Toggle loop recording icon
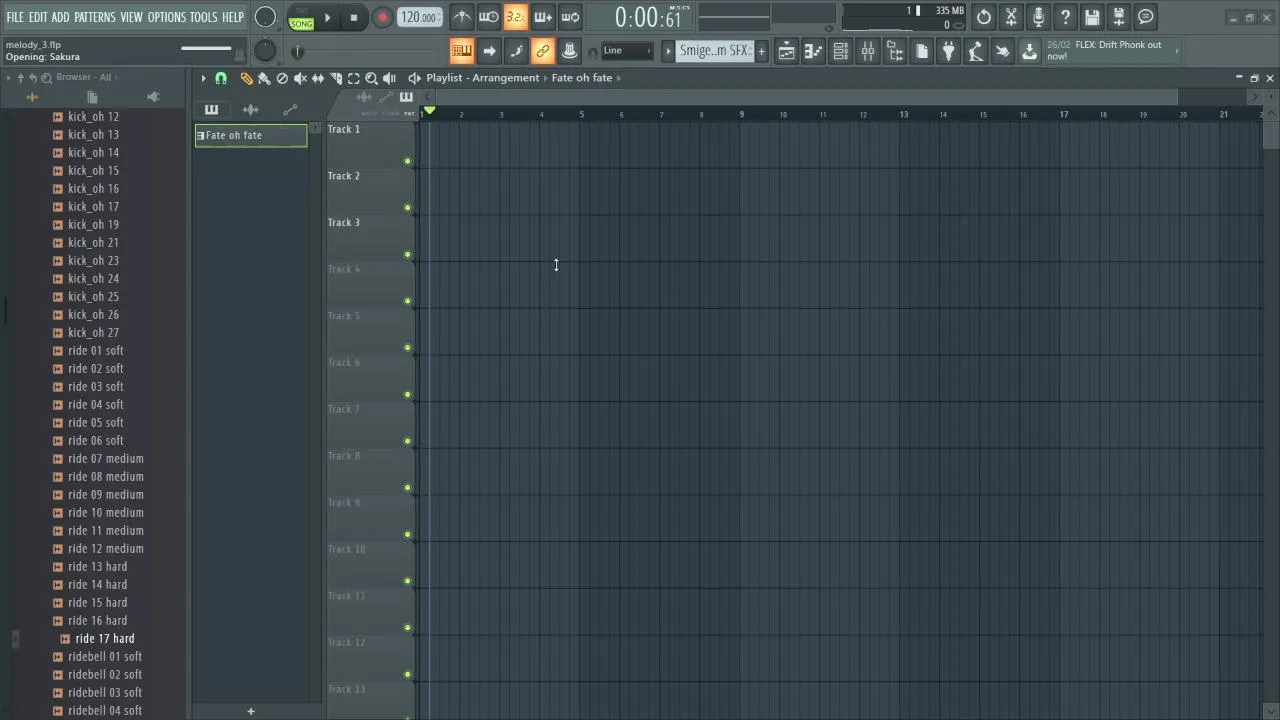 [569, 17]
